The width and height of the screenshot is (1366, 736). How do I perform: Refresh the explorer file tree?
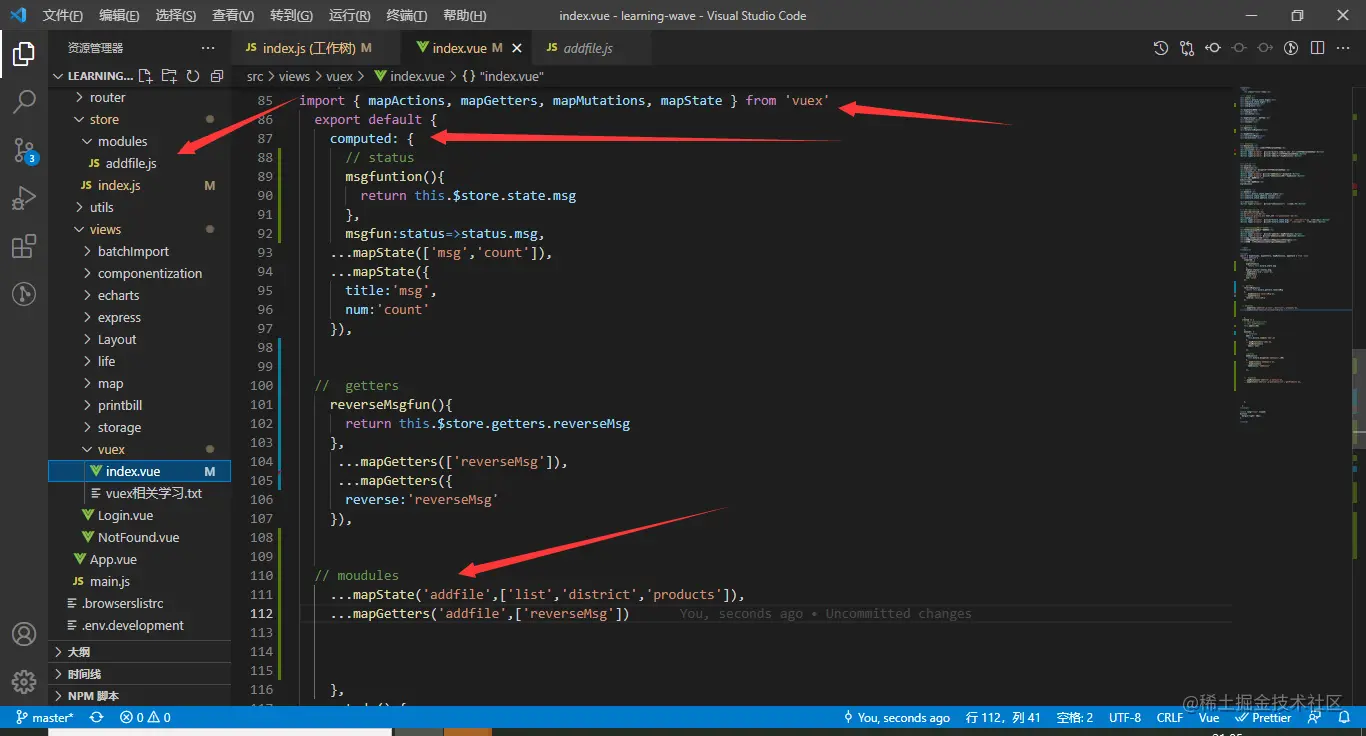(x=192, y=76)
